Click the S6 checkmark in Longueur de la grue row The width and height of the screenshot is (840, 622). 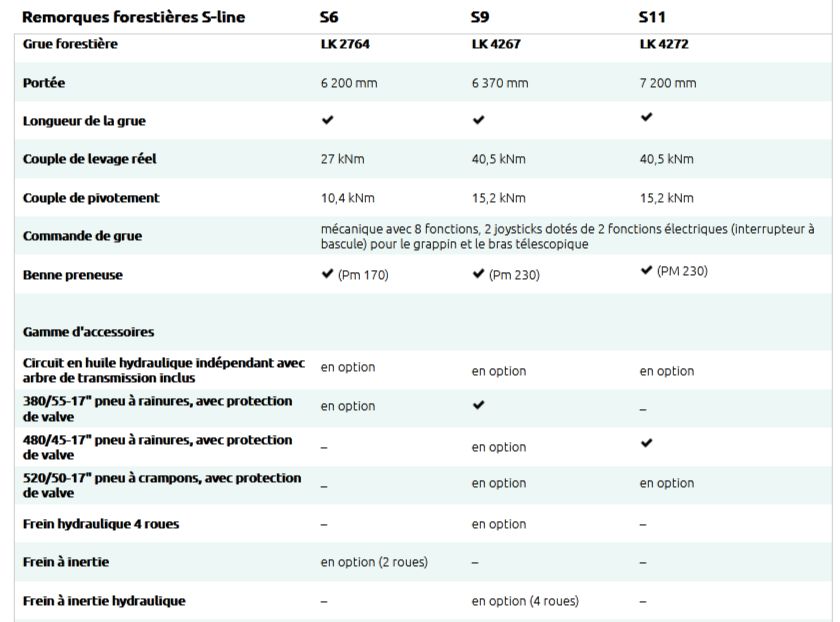pyautogui.click(x=327, y=120)
